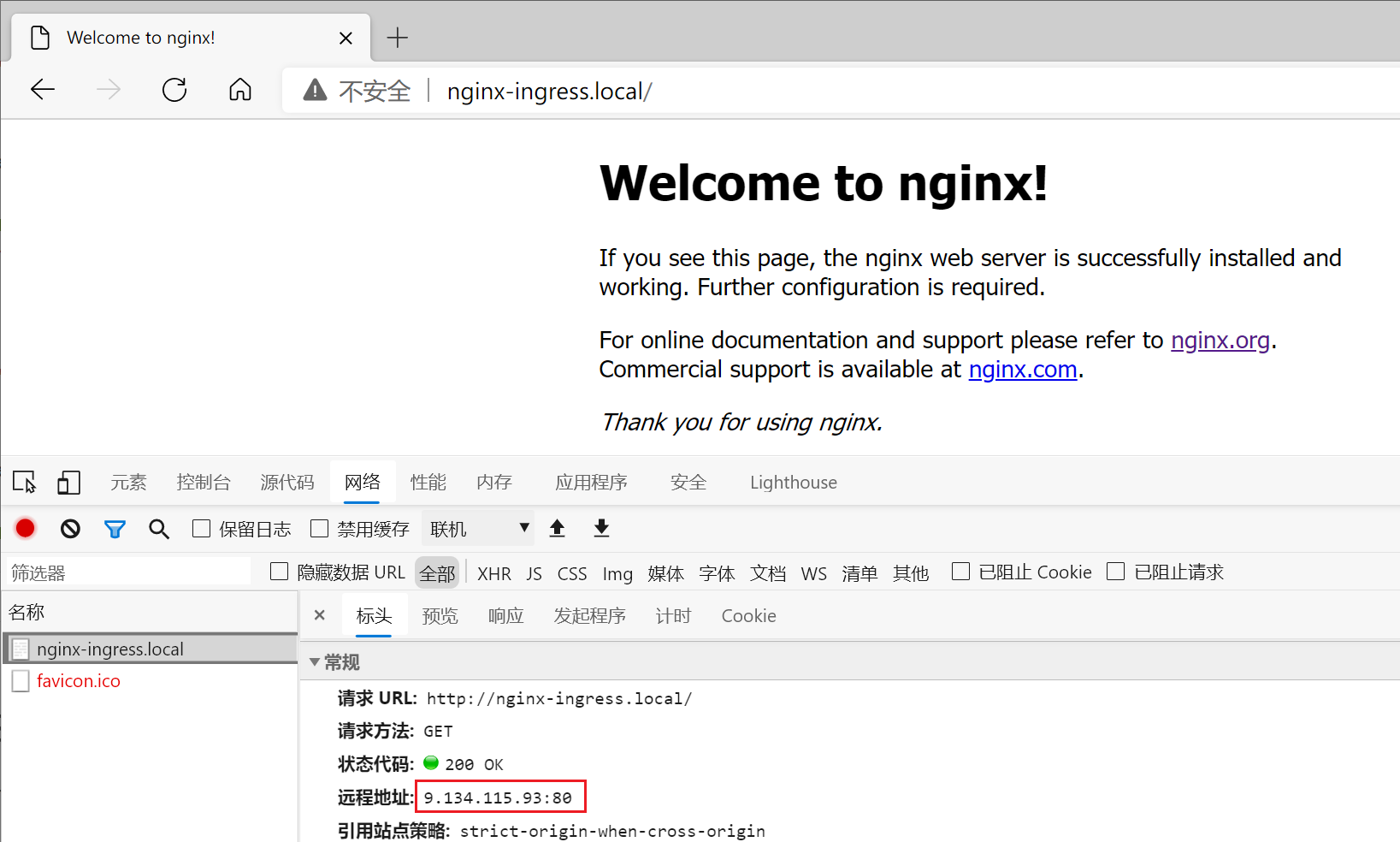
Task: Open the 安全 DevTools tab
Action: point(688,483)
